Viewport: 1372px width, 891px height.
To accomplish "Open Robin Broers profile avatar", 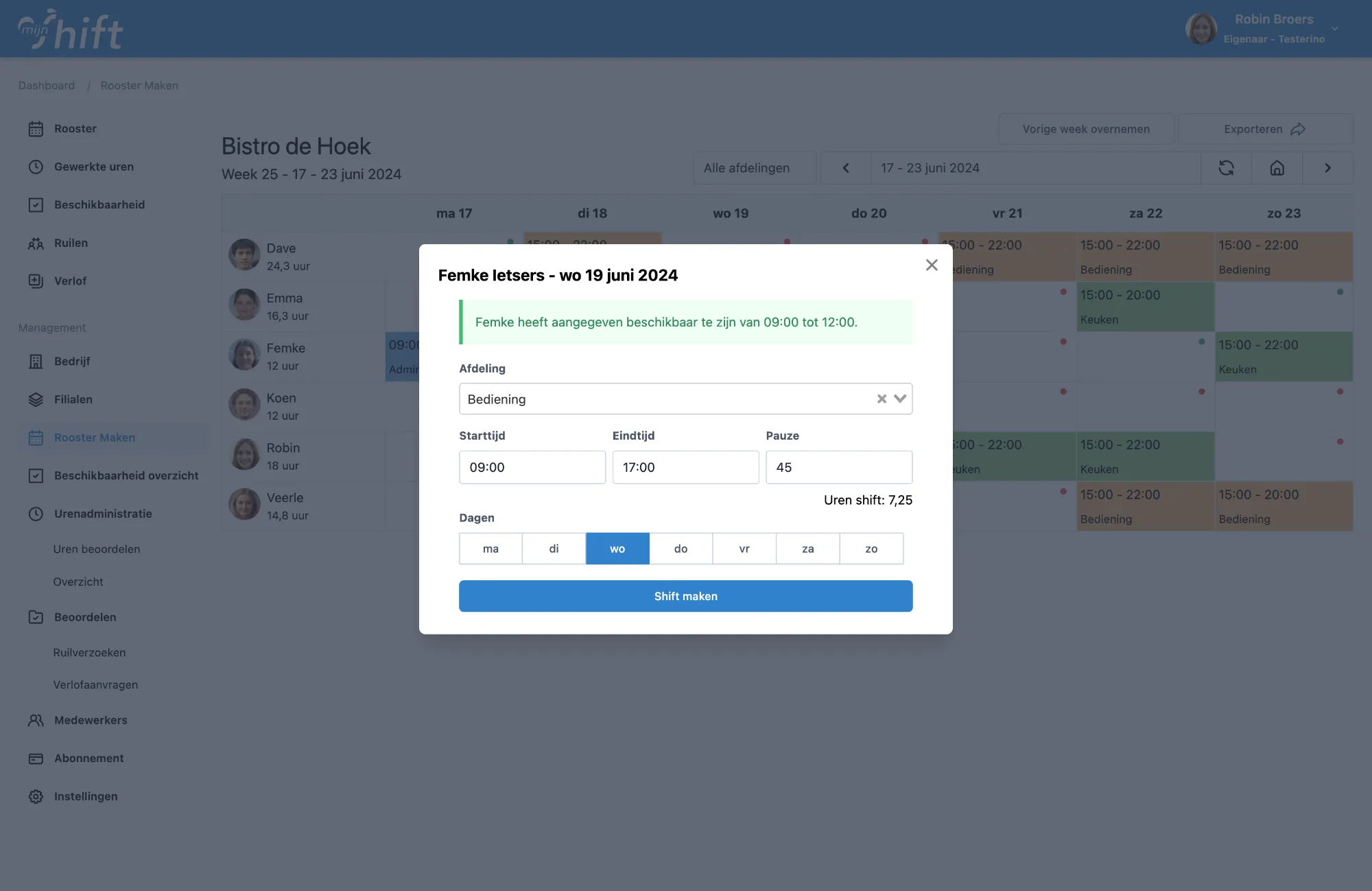I will (x=1200, y=29).
